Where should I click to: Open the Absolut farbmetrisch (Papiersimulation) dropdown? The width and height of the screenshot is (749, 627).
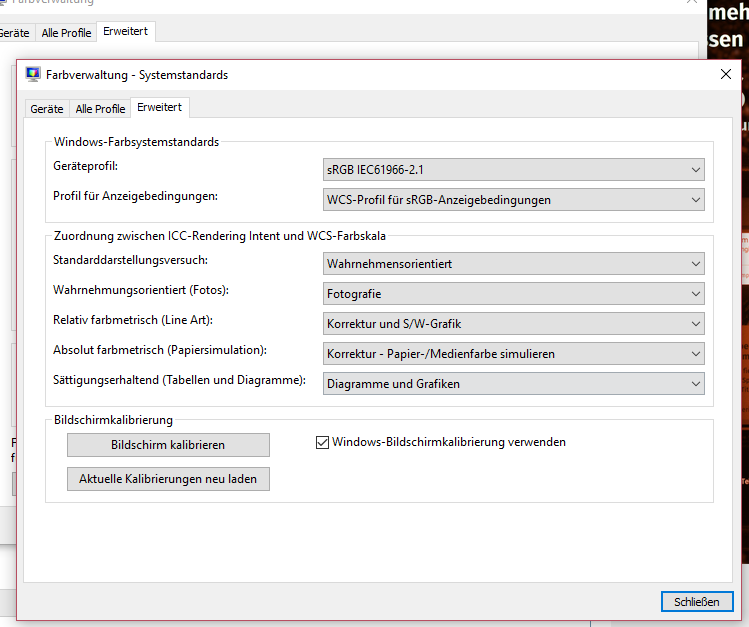tap(514, 354)
